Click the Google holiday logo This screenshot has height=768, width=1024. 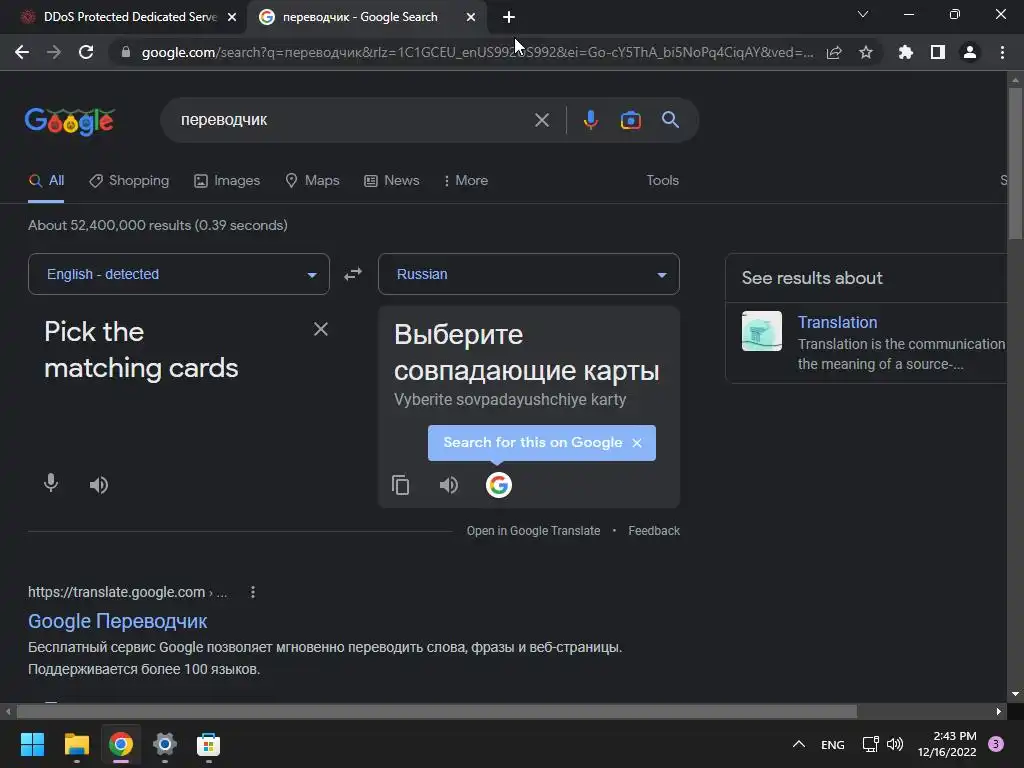70,121
